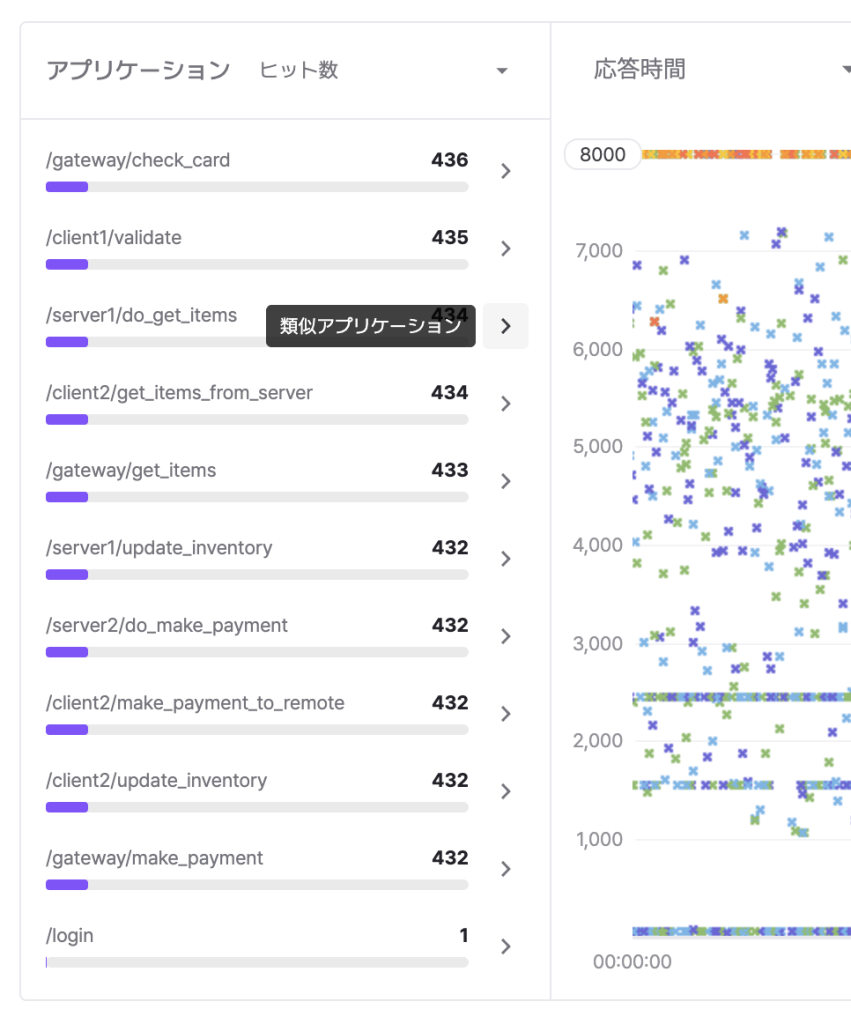Open similar apps chevron for /gateway/check_card
The image size is (851, 1024).
tap(505, 171)
